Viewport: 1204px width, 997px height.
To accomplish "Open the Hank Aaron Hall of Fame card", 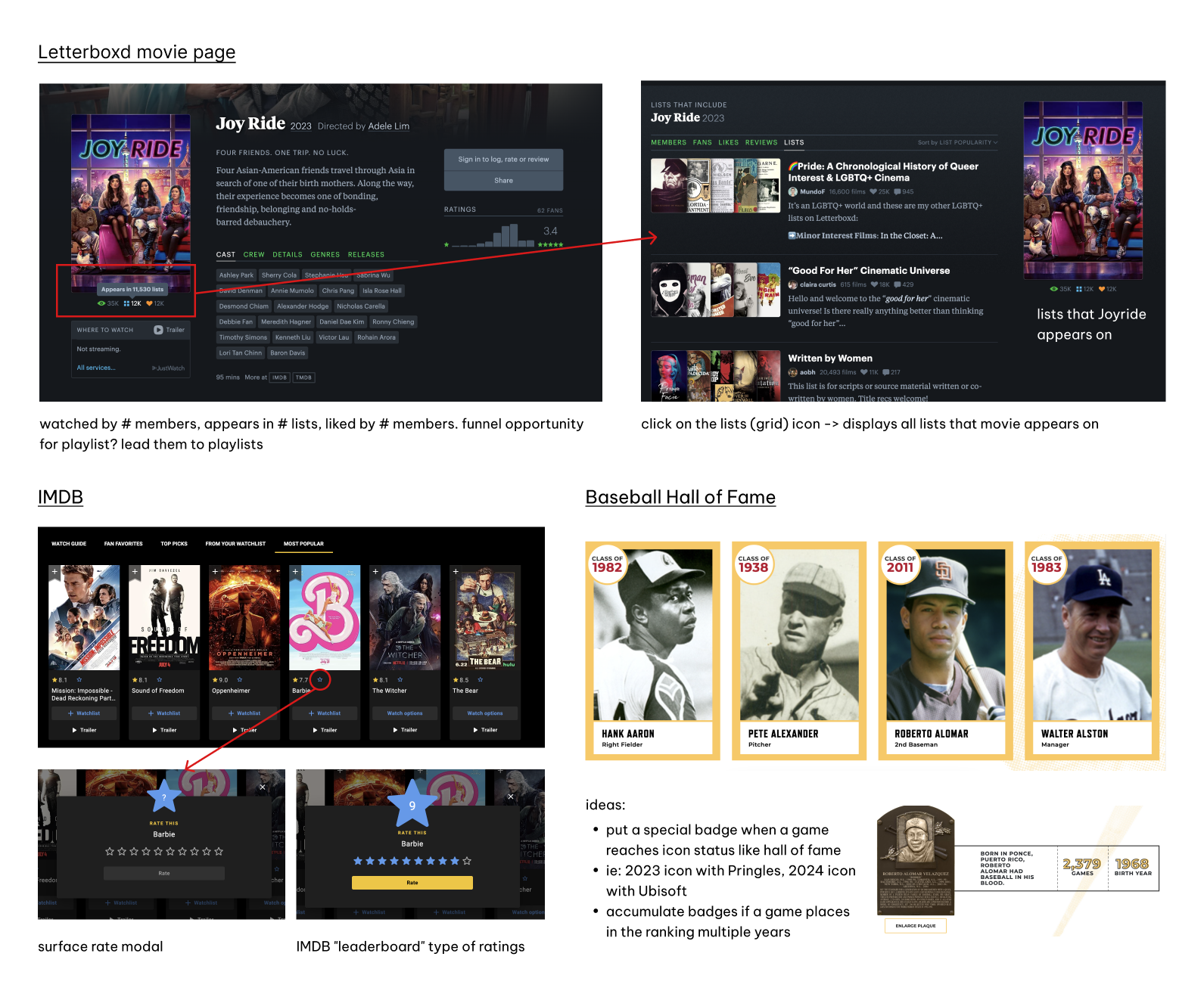I will 652,651.
